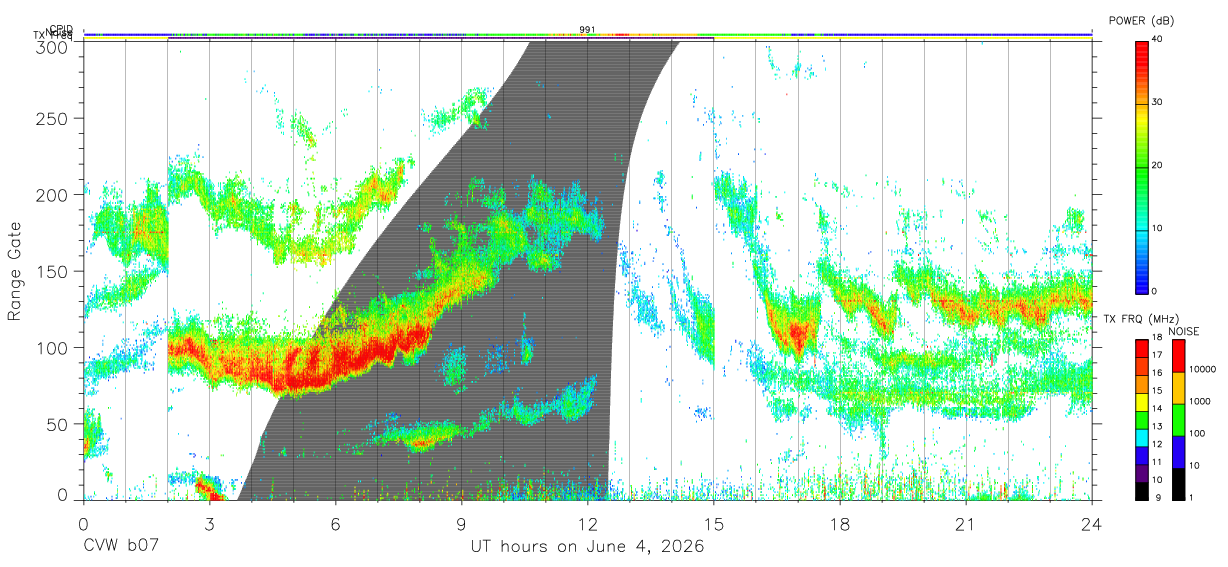Click the Range Gate axis tick label 150

coord(51,272)
